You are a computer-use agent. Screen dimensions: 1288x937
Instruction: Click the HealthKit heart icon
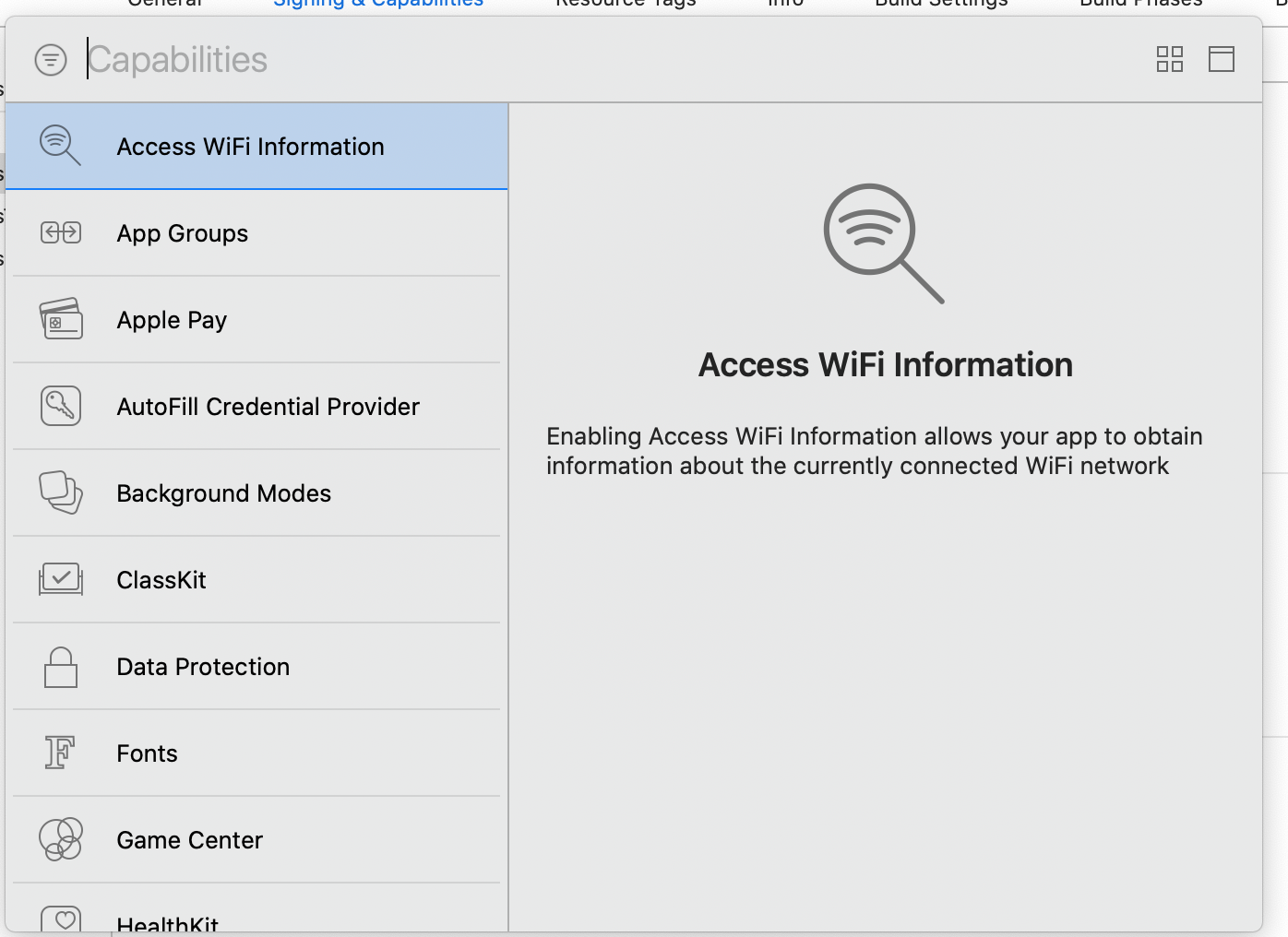click(x=64, y=919)
